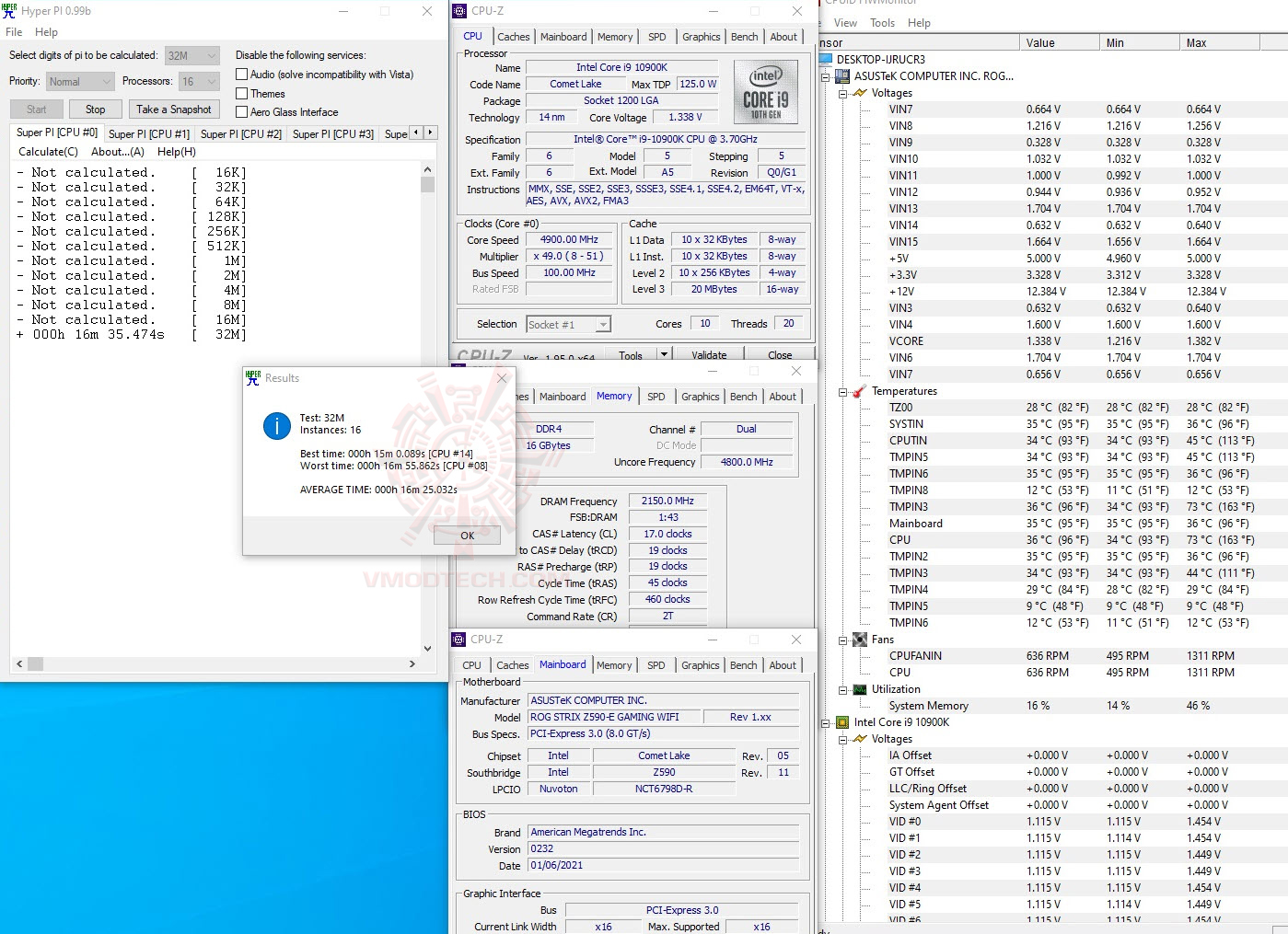
Task: Open the File menu in Hyper PI
Action: [14, 32]
